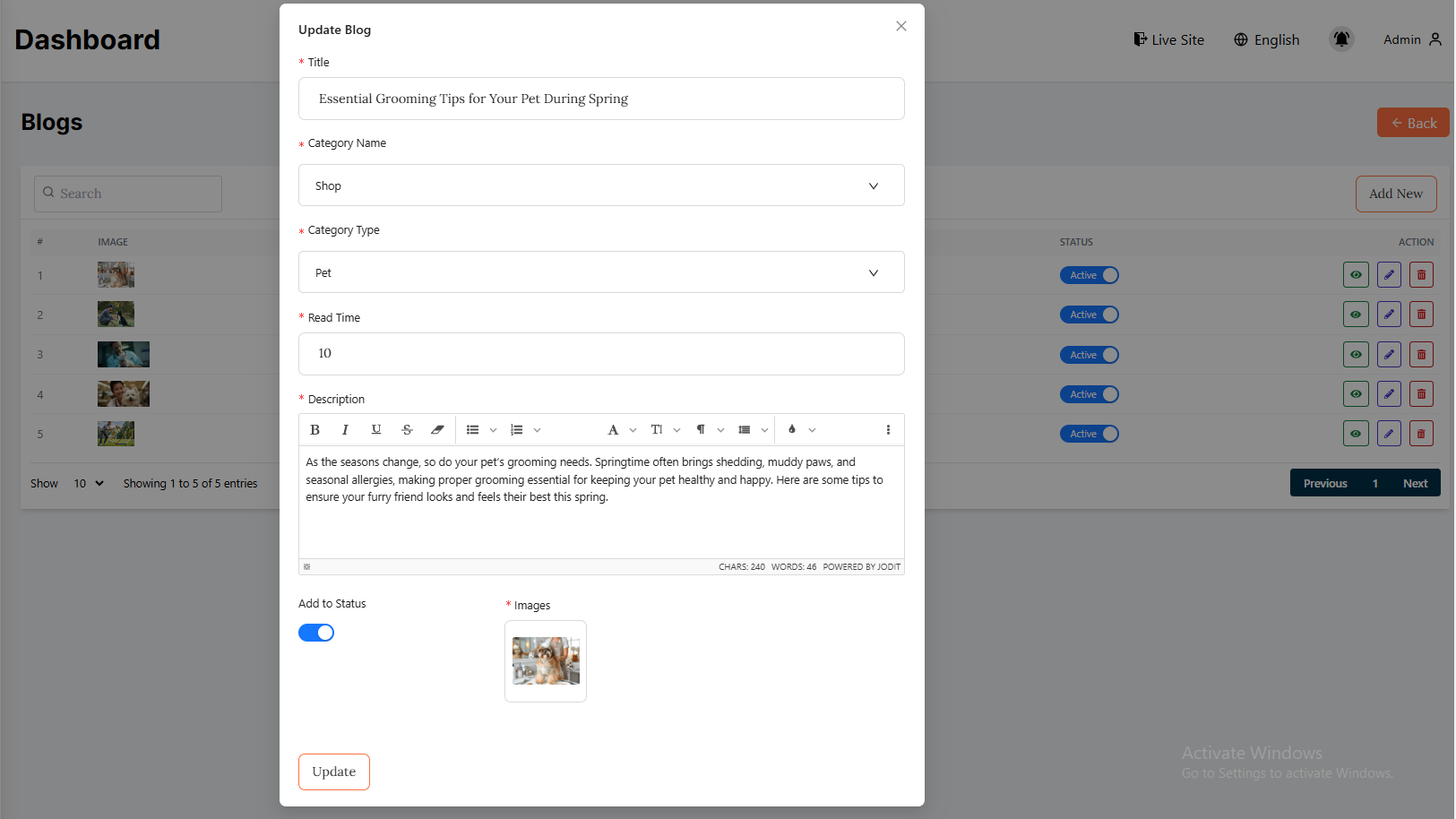Switch language from the English menu

click(1266, 39)
